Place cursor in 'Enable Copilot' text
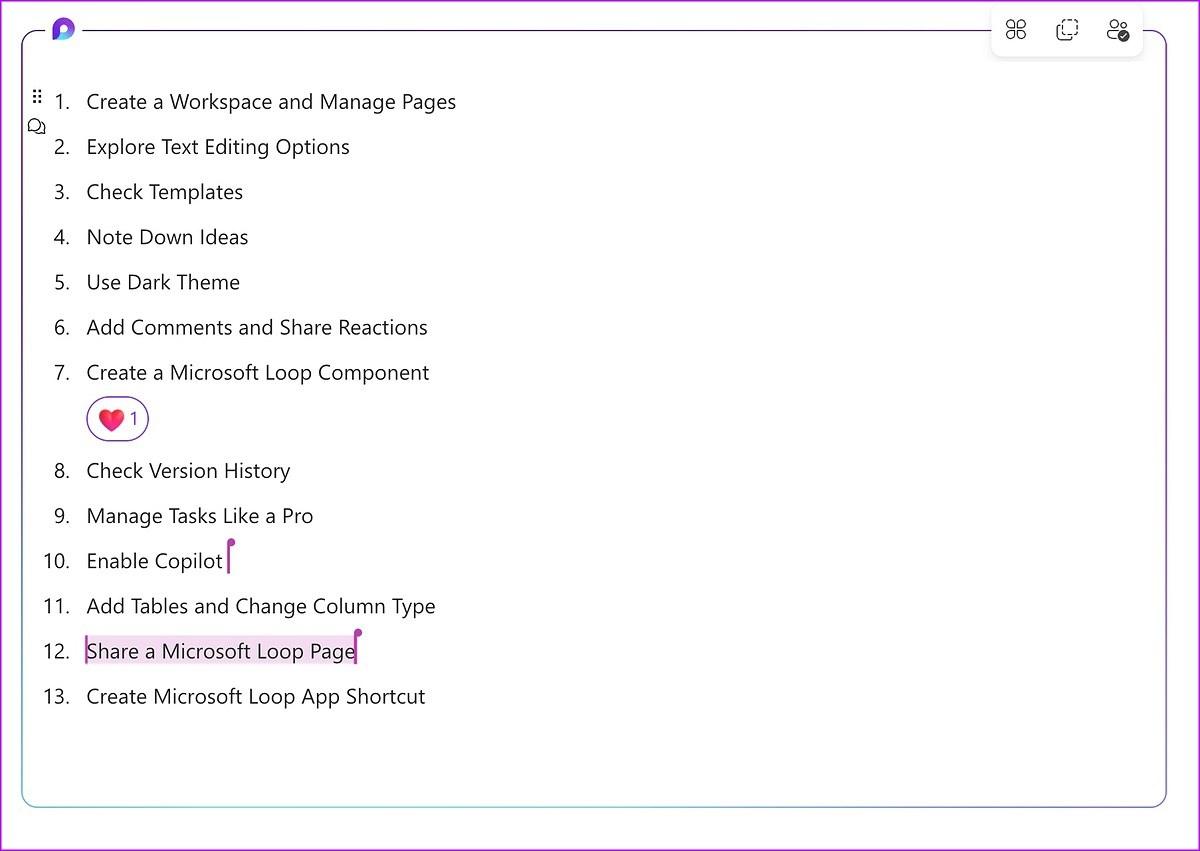1200x851 pixels. tap(155, 561)
